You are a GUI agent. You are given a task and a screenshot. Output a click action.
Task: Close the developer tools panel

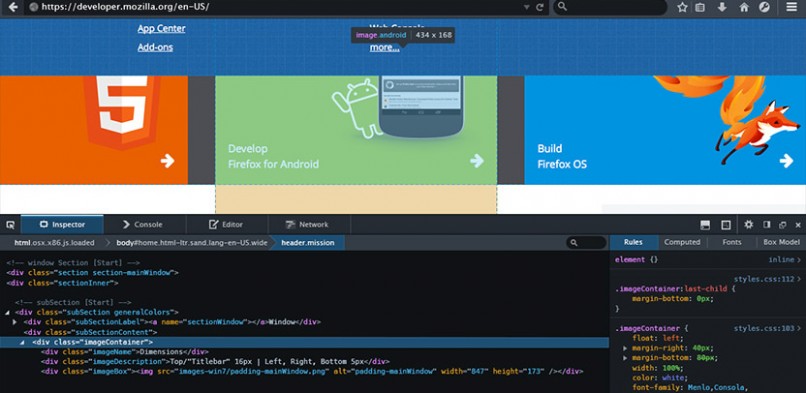798,225
